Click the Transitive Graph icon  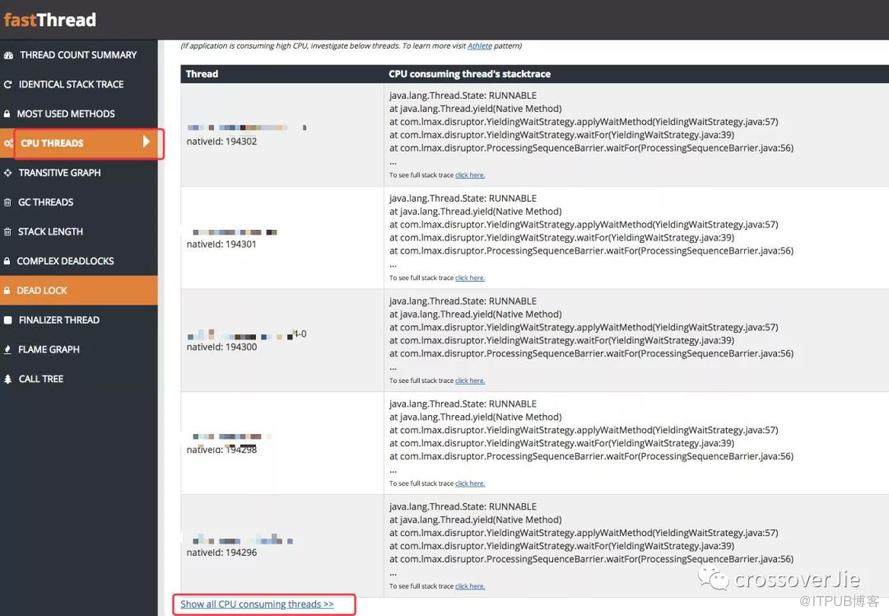pyautogui.click(x=7, y=173)
